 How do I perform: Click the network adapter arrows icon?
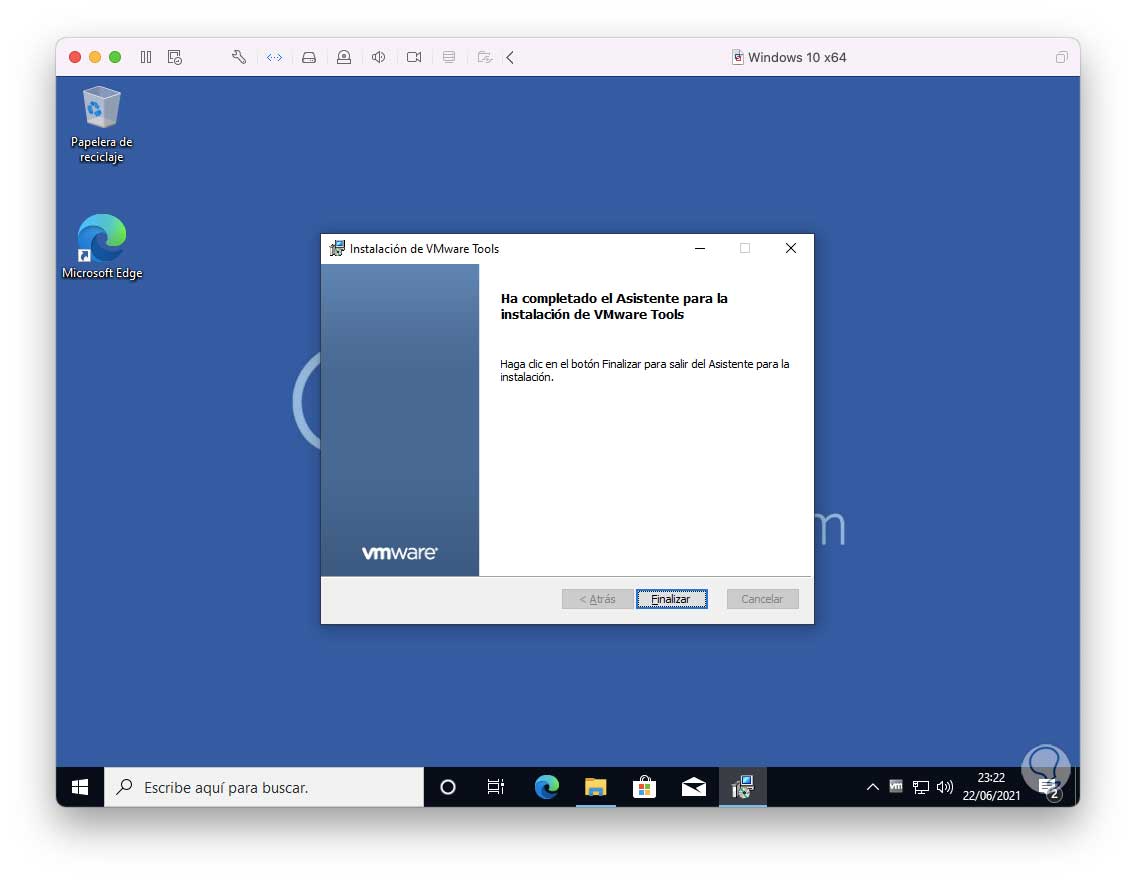274,57
